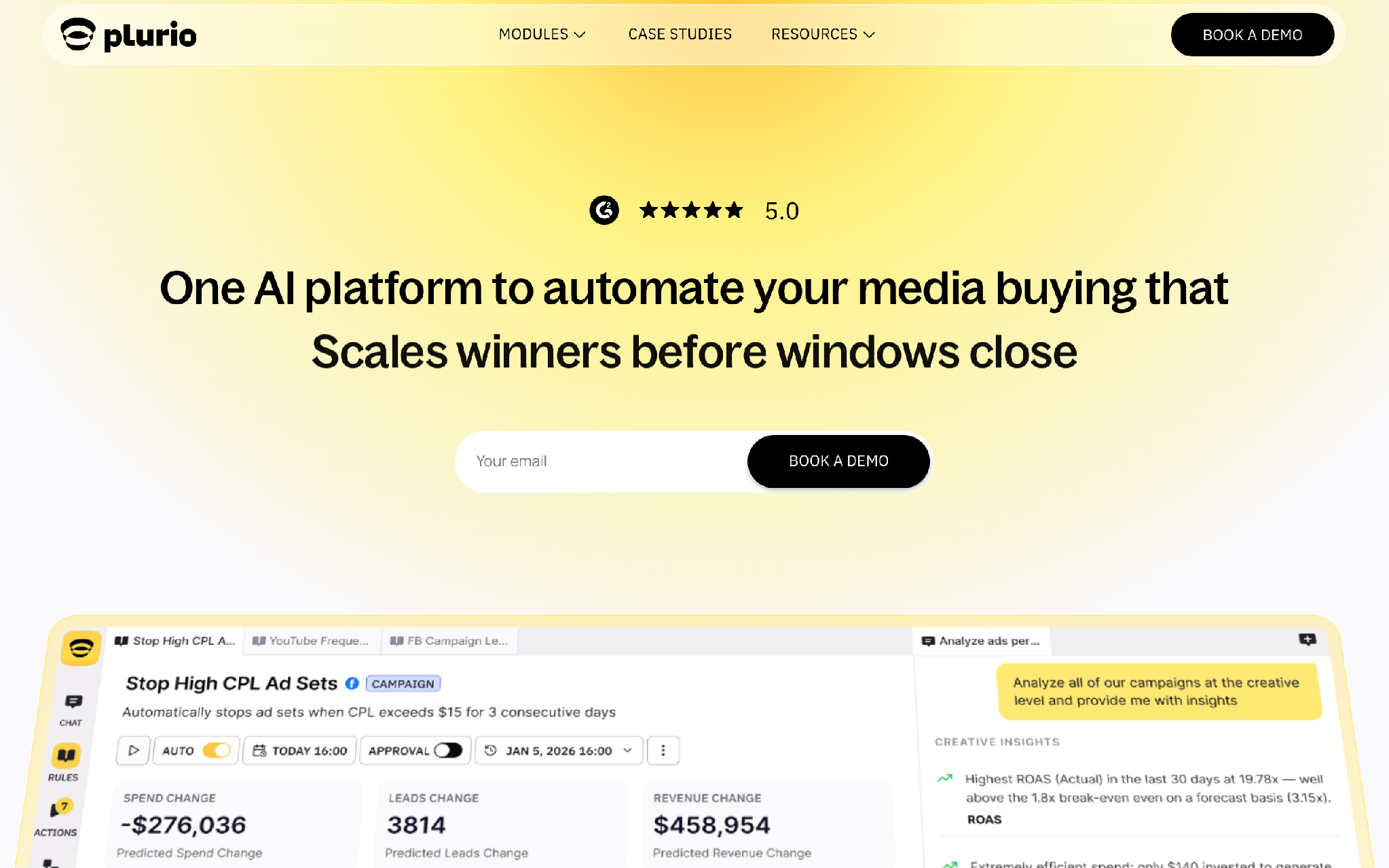This screenshot has height=868, width=1389.
Task: Click the green trend icon beside Highest ROAS
Action: click(x=945, y=778)
